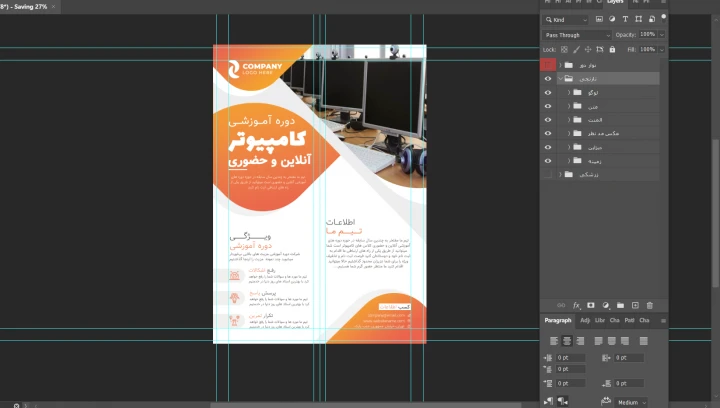Click the lock all padlock icon

pyautogui.click(x=613, y=49)
